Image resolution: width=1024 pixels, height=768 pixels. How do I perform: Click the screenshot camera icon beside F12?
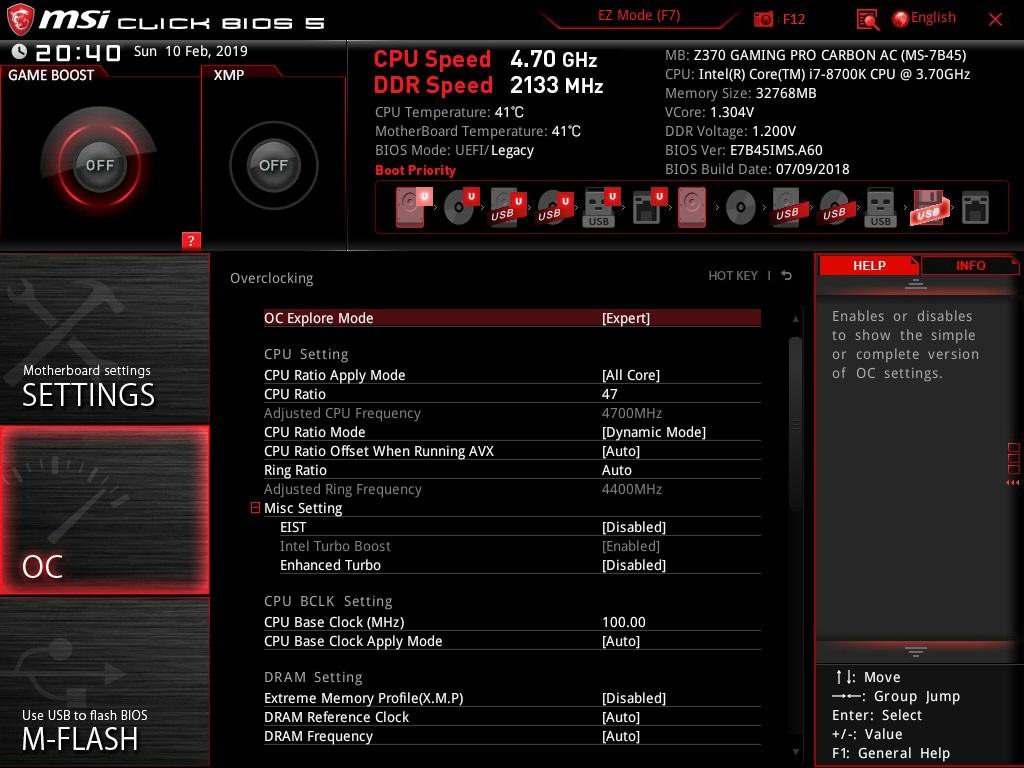coord(763,19)
